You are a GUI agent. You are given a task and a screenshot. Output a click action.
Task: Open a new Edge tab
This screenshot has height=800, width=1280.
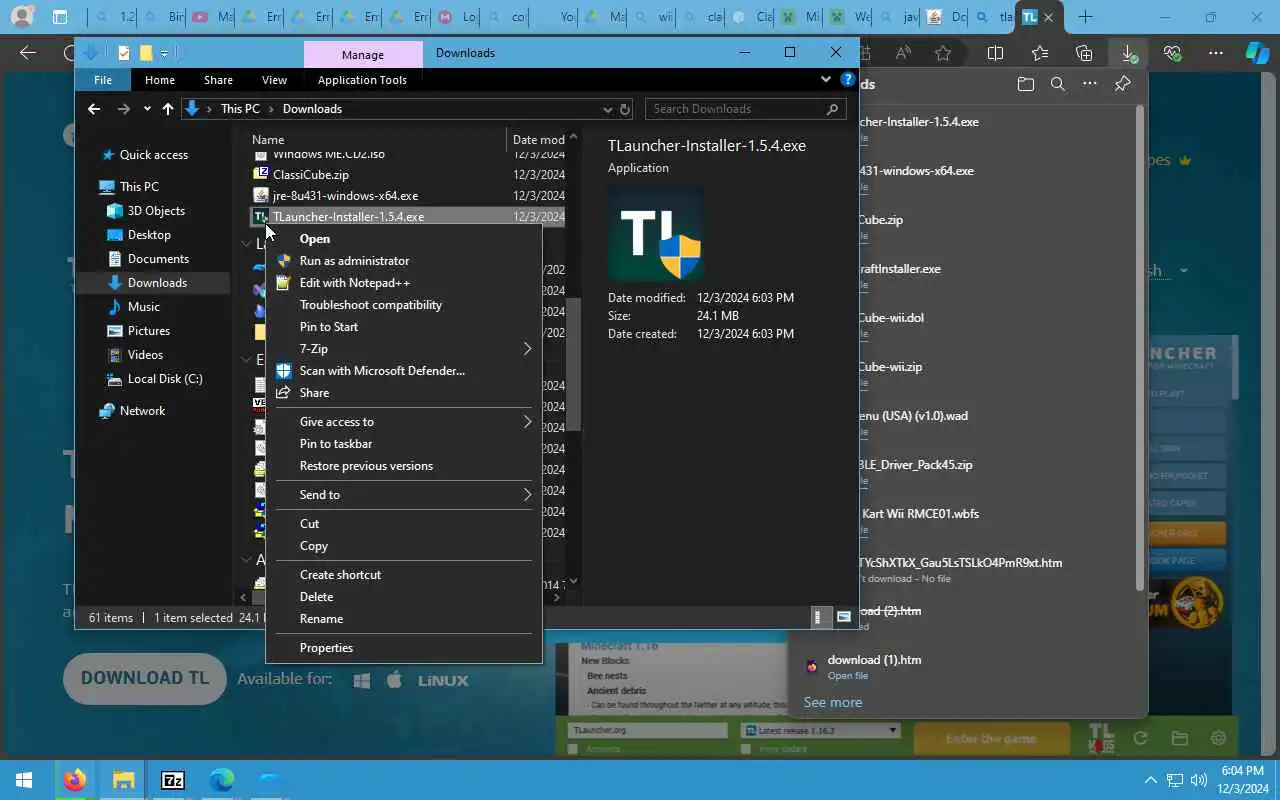[1086, 17]
